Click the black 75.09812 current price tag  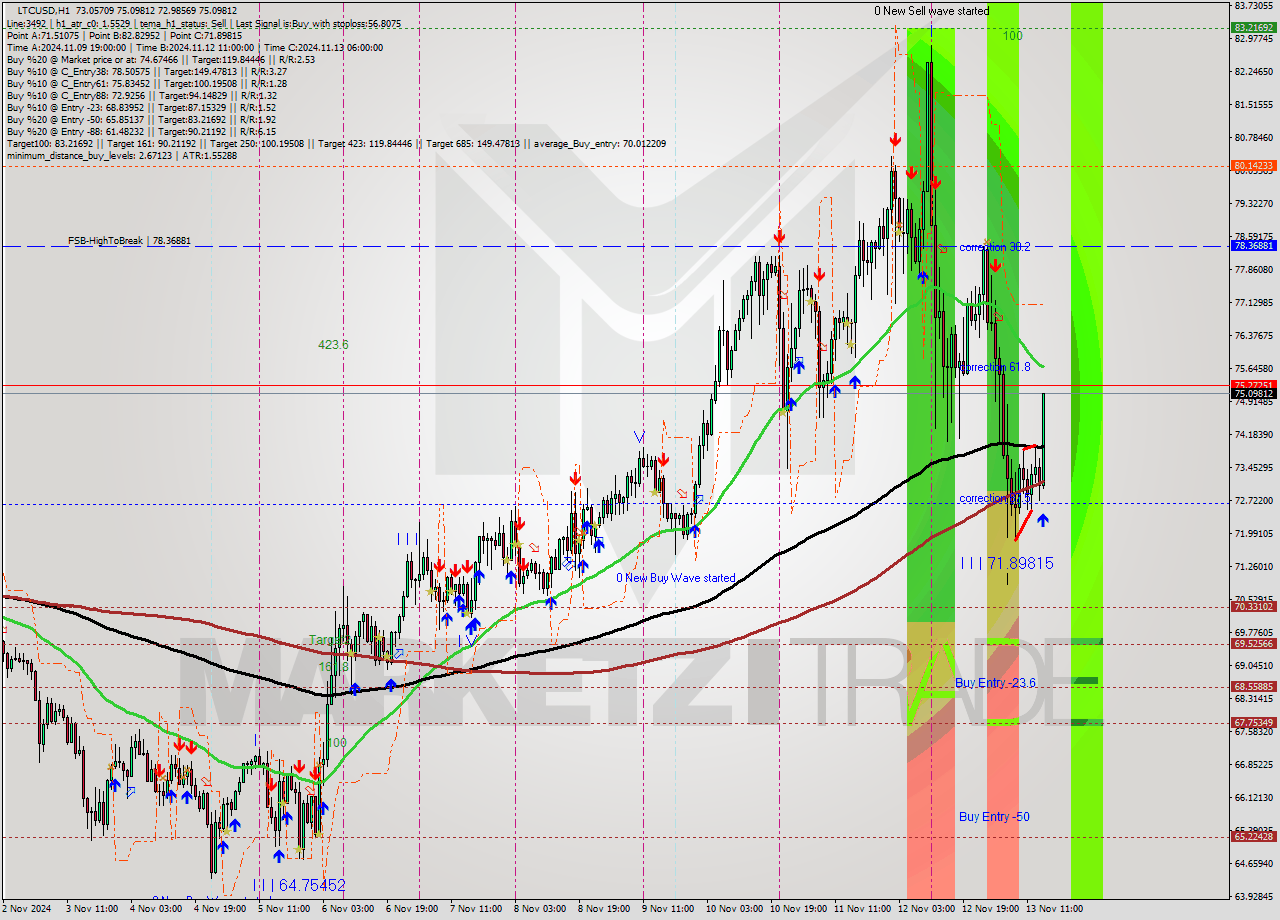pos(1253,394)
